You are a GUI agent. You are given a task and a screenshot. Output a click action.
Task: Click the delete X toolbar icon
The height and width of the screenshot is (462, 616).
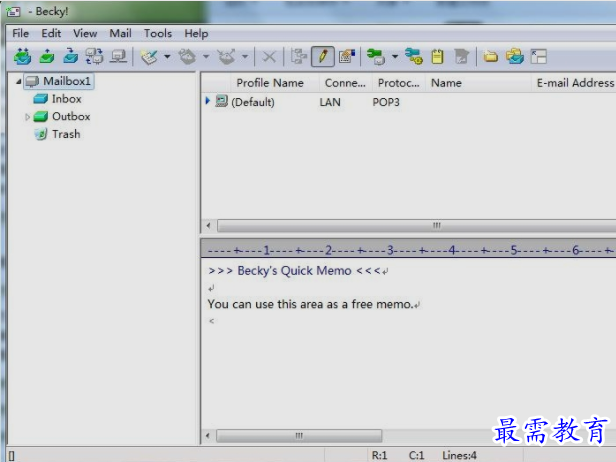click(269, 57)
